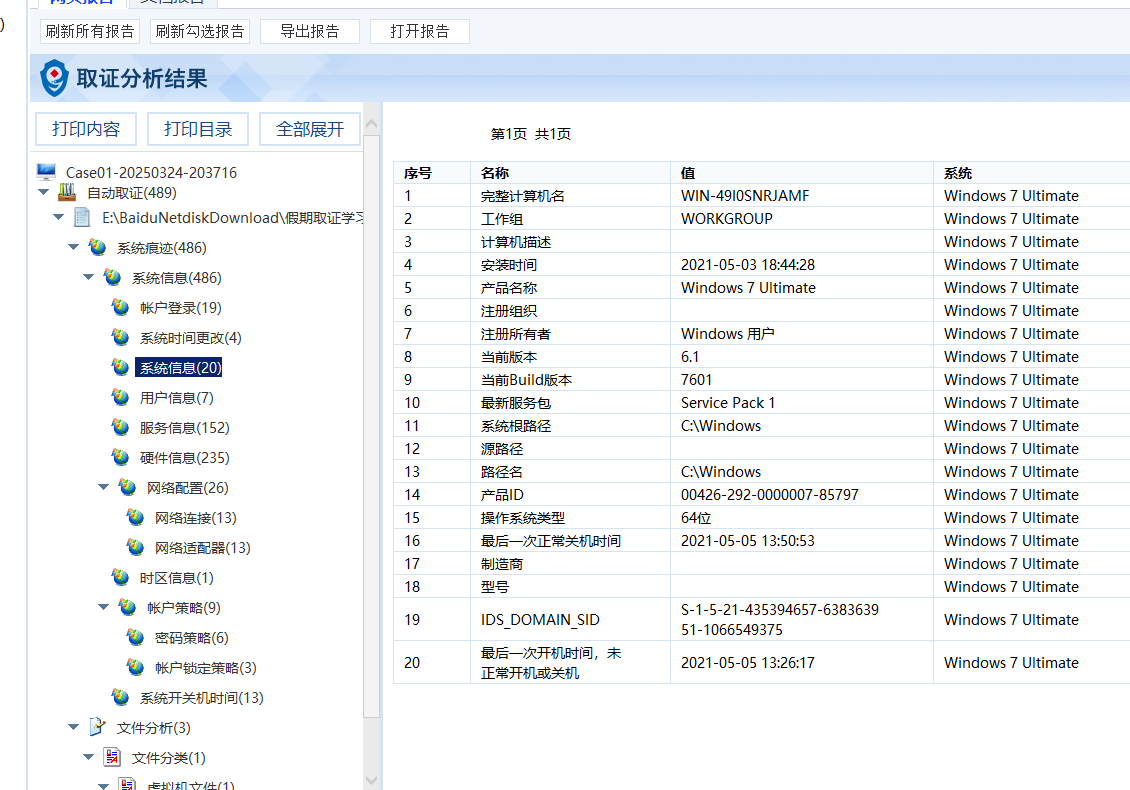The width and height of the screenshot is (1130, 790).
Task: Collapse the 自动取证(489) tree node
Action: point(44,192)
